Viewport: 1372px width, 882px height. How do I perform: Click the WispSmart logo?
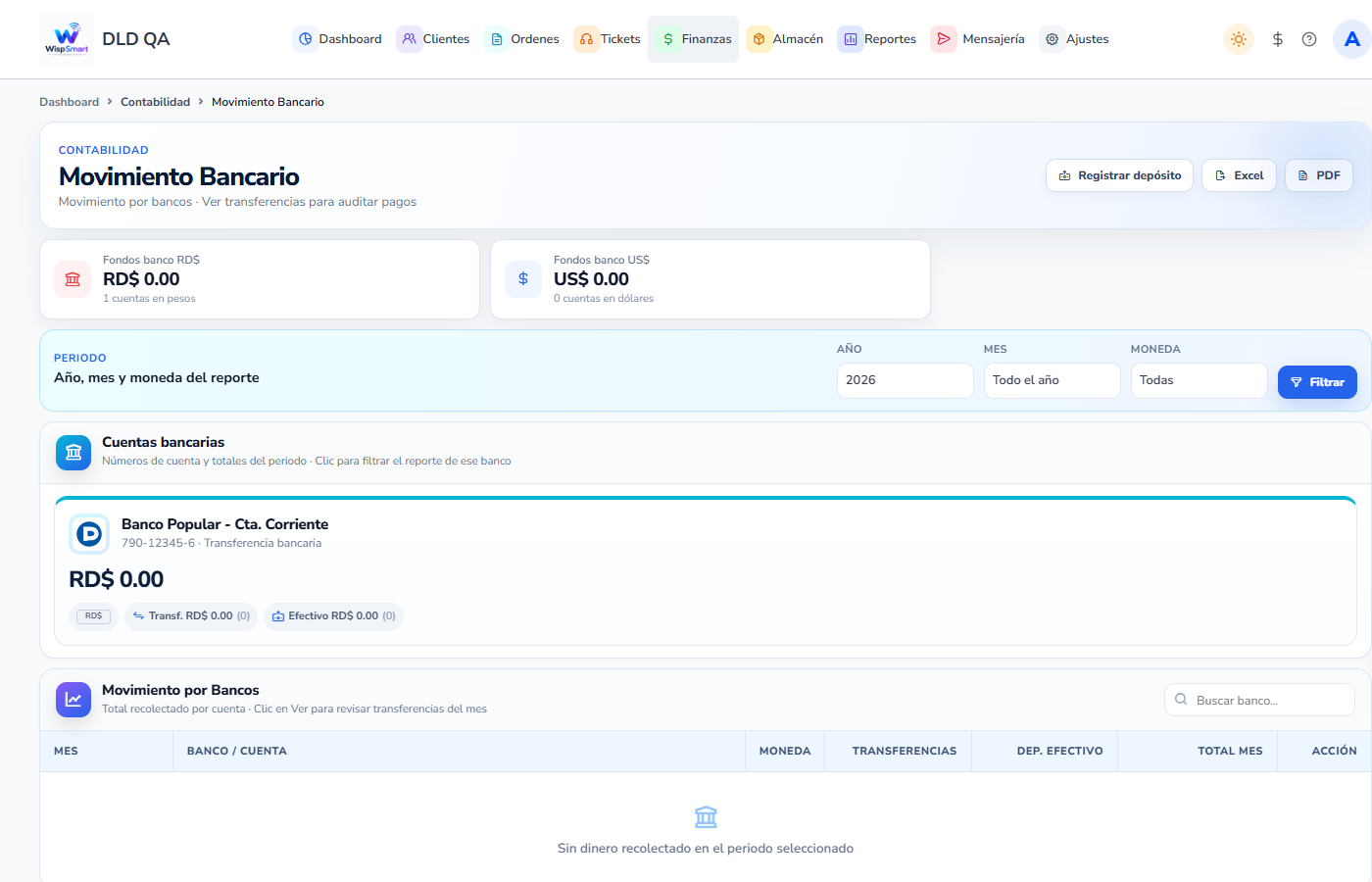click(67, 39)
